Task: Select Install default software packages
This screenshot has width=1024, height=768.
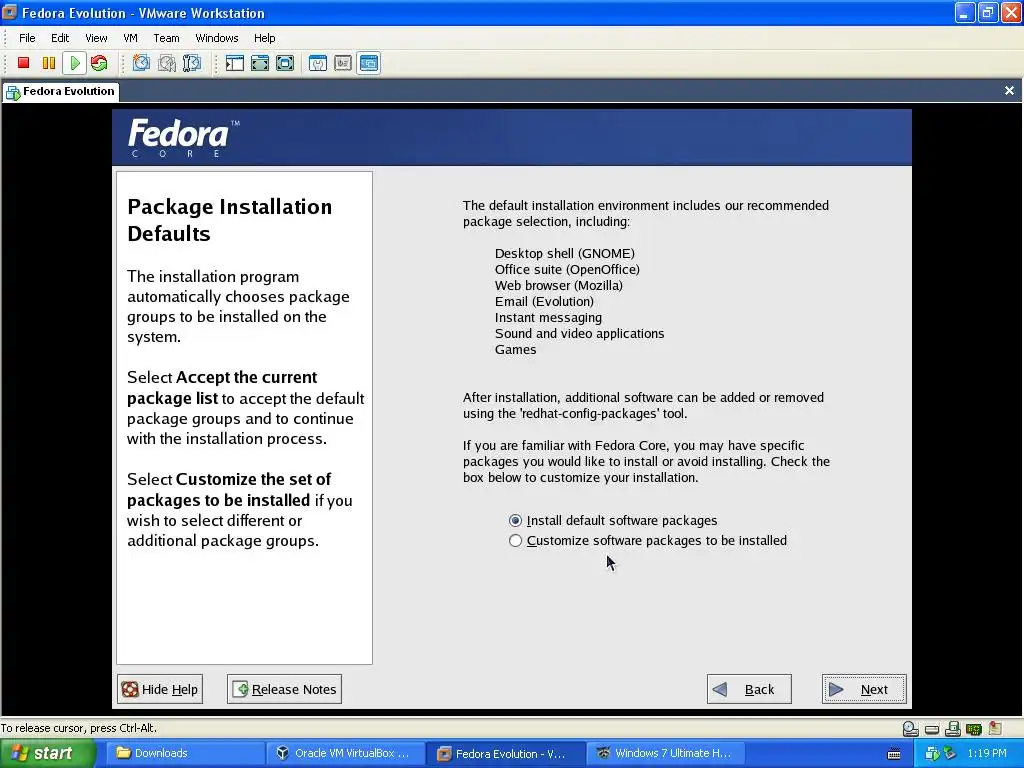Action: pyautogui.click(x=613, y=520)
